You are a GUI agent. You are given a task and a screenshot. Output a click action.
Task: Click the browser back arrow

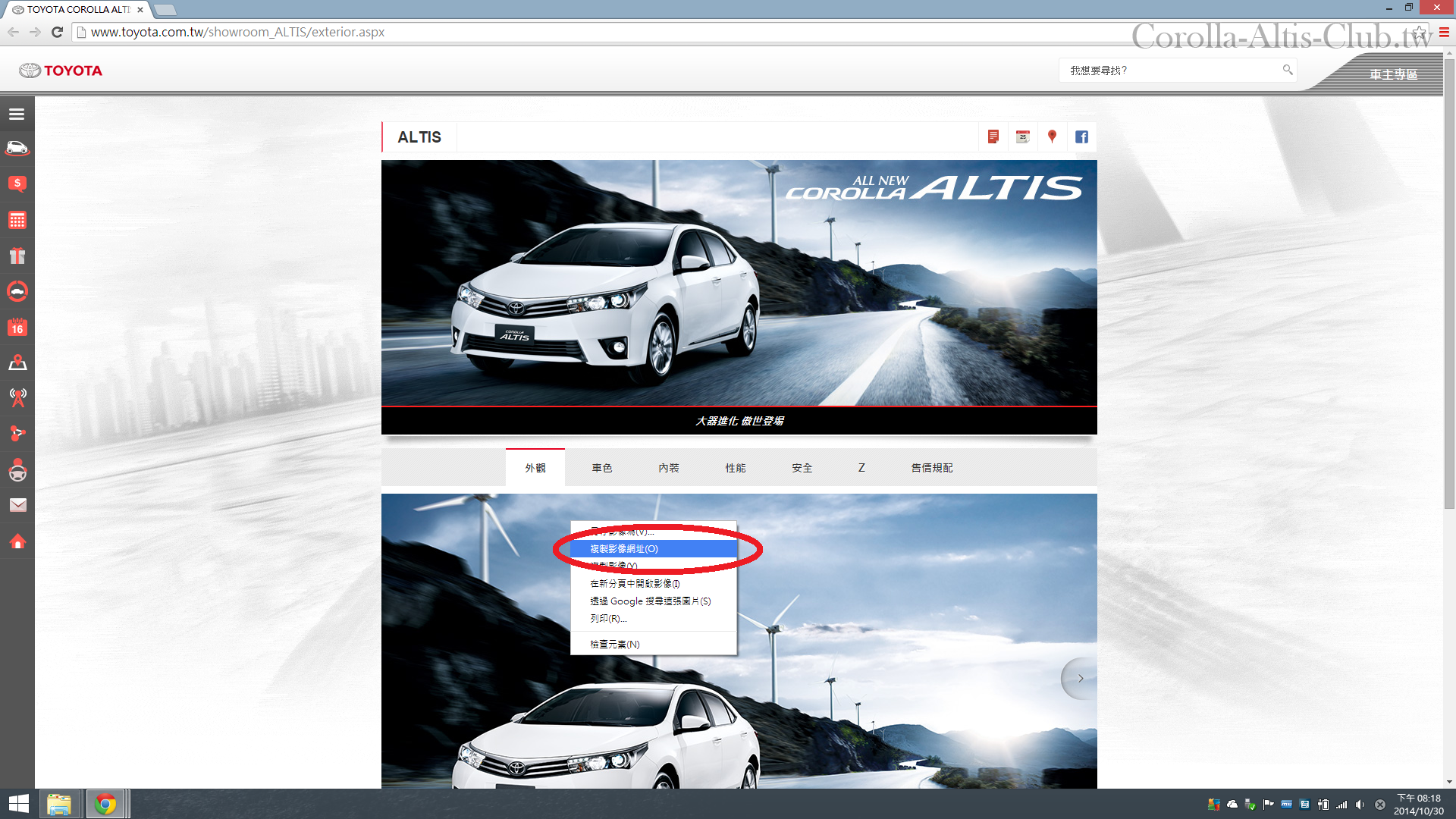13,32
